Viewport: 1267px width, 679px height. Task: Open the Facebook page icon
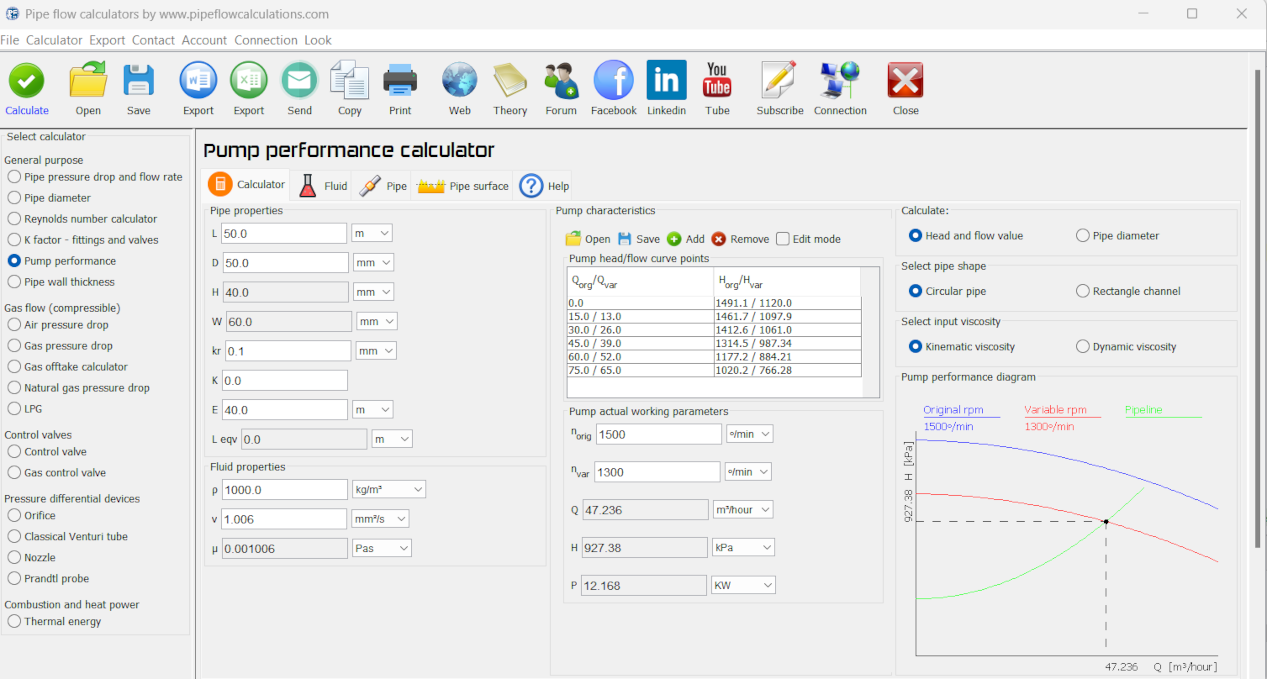[x=613, y=86]
